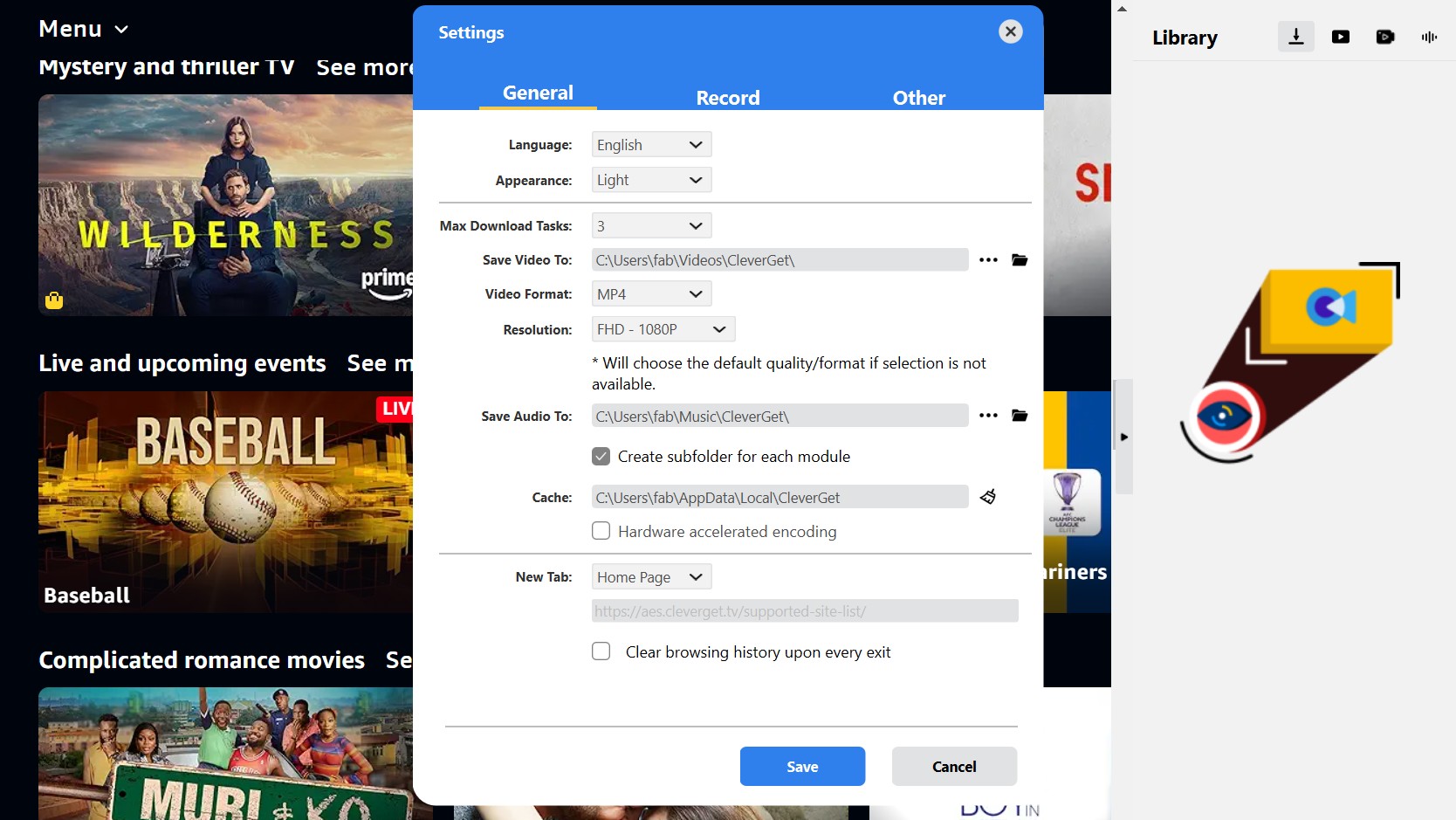This screenshot has height=820, width=1456.
Task: Open the Library downloads icon
Action: (1296, 37)
